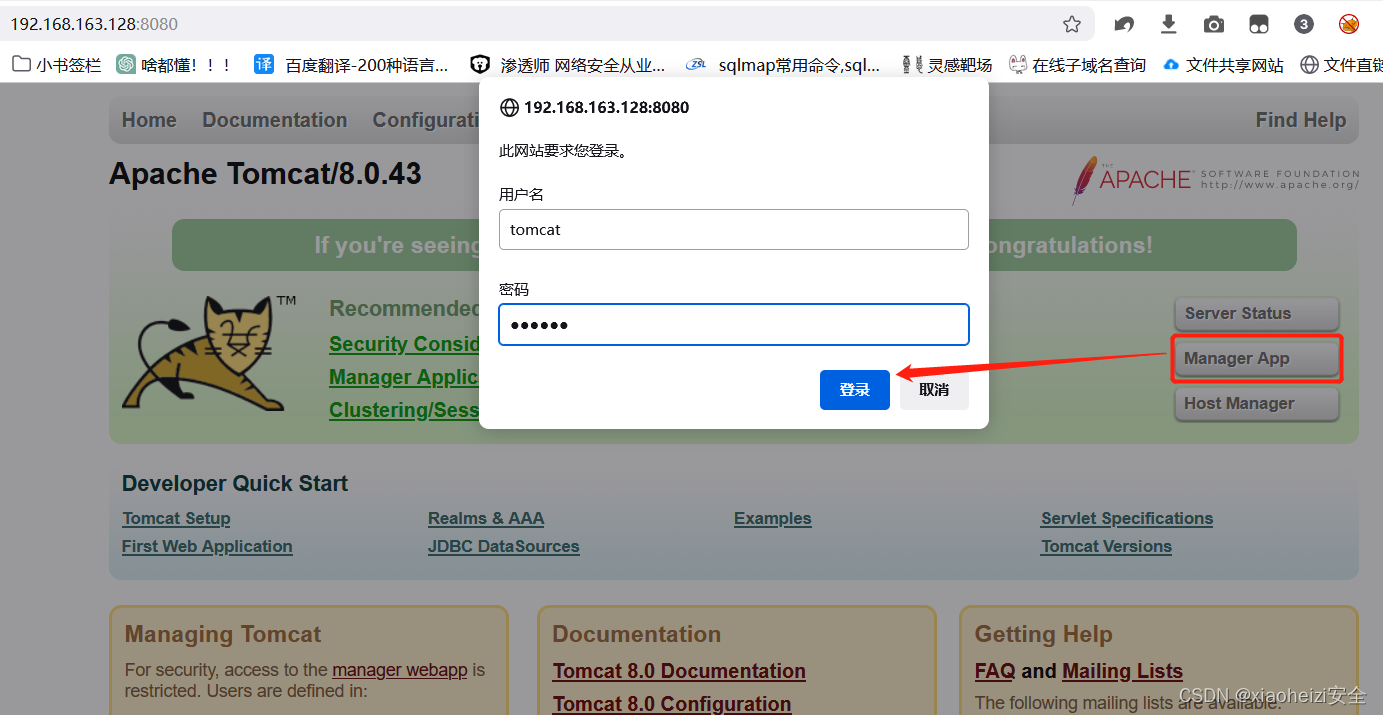Open the extension showing badge number 3
This screenshot has width=1383, height=715.
(x=1303, y=23)
